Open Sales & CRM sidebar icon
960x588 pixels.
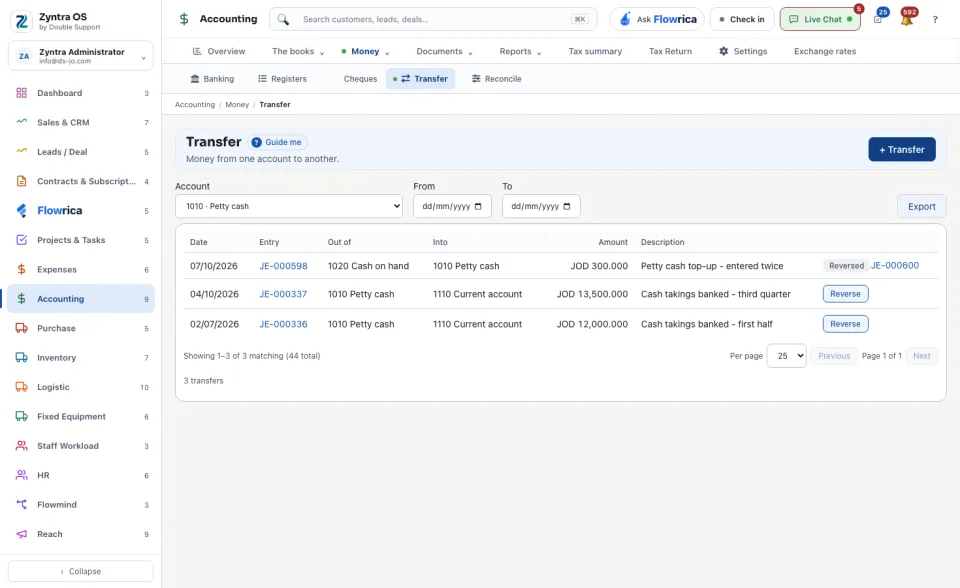tap(21, 122)
